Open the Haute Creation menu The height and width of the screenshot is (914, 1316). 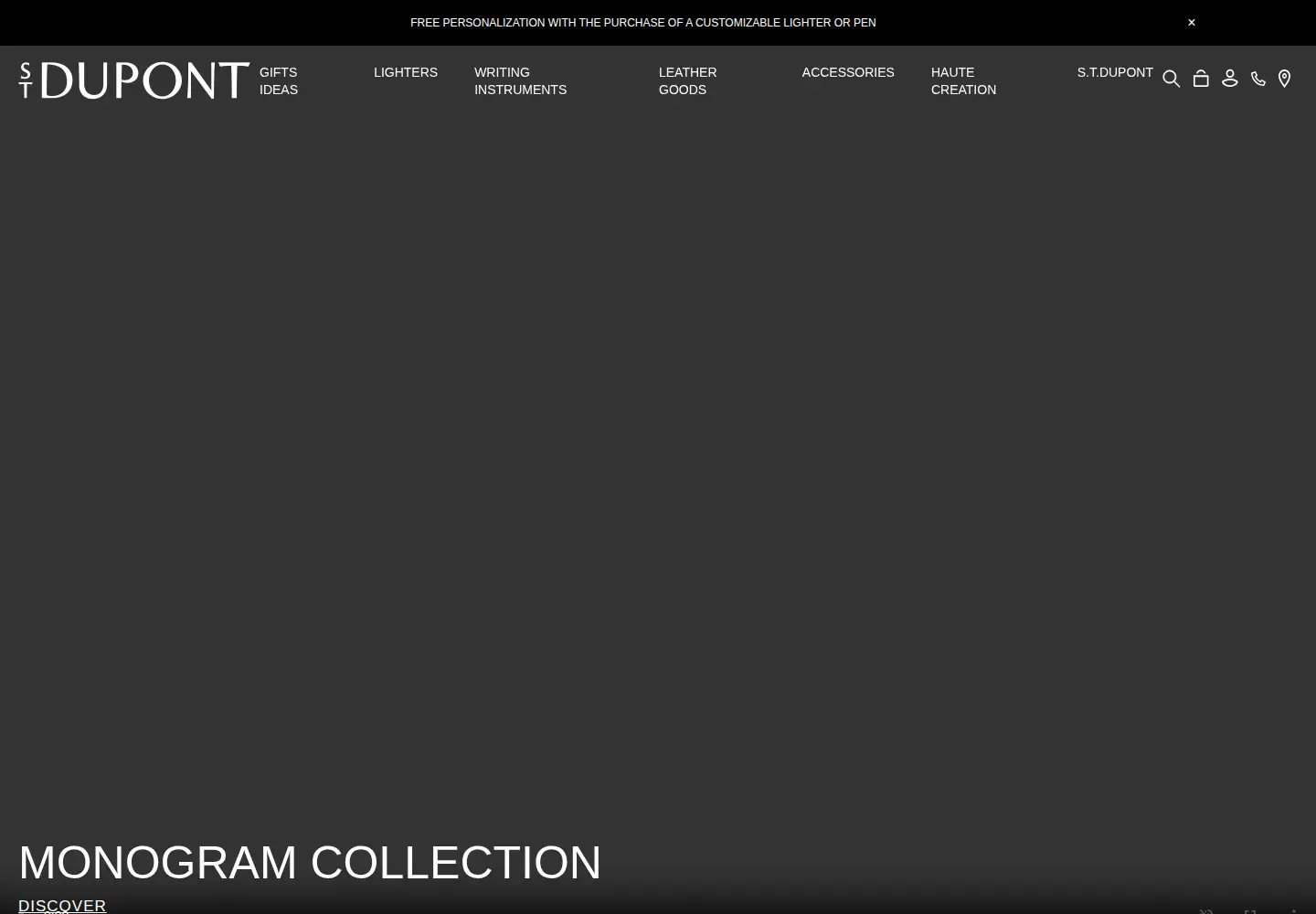click(963, 80)
